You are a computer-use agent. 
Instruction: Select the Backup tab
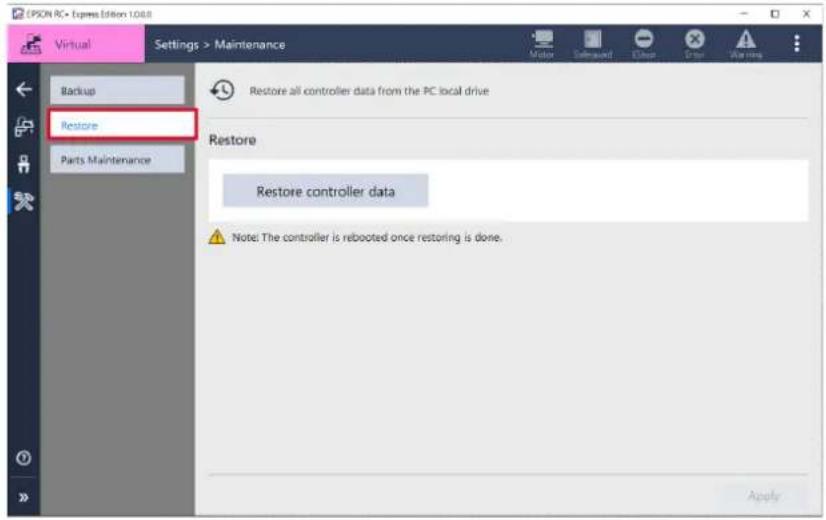pyautogui.click(x=117, y=91)
